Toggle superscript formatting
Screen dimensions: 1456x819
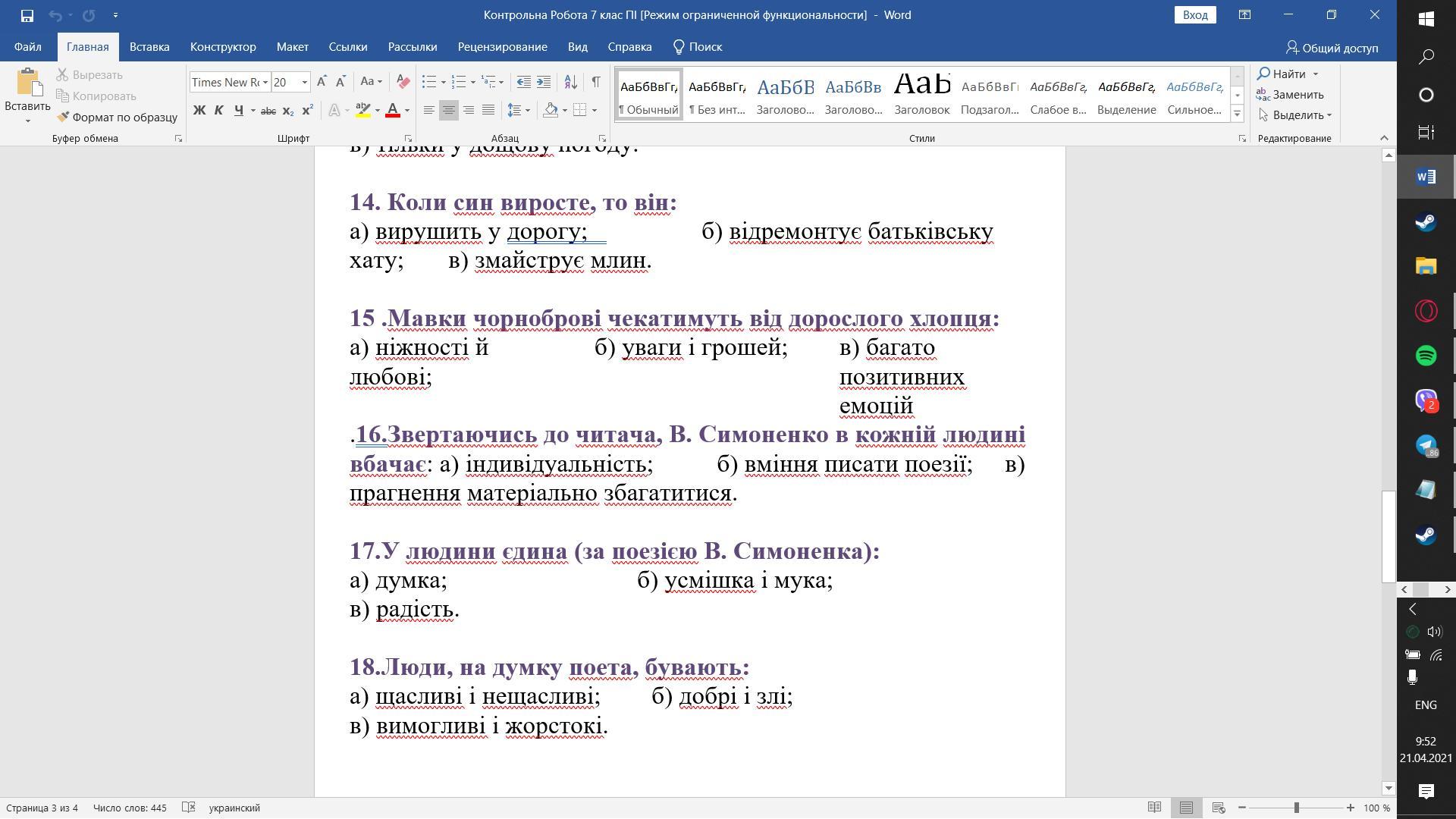307,111
